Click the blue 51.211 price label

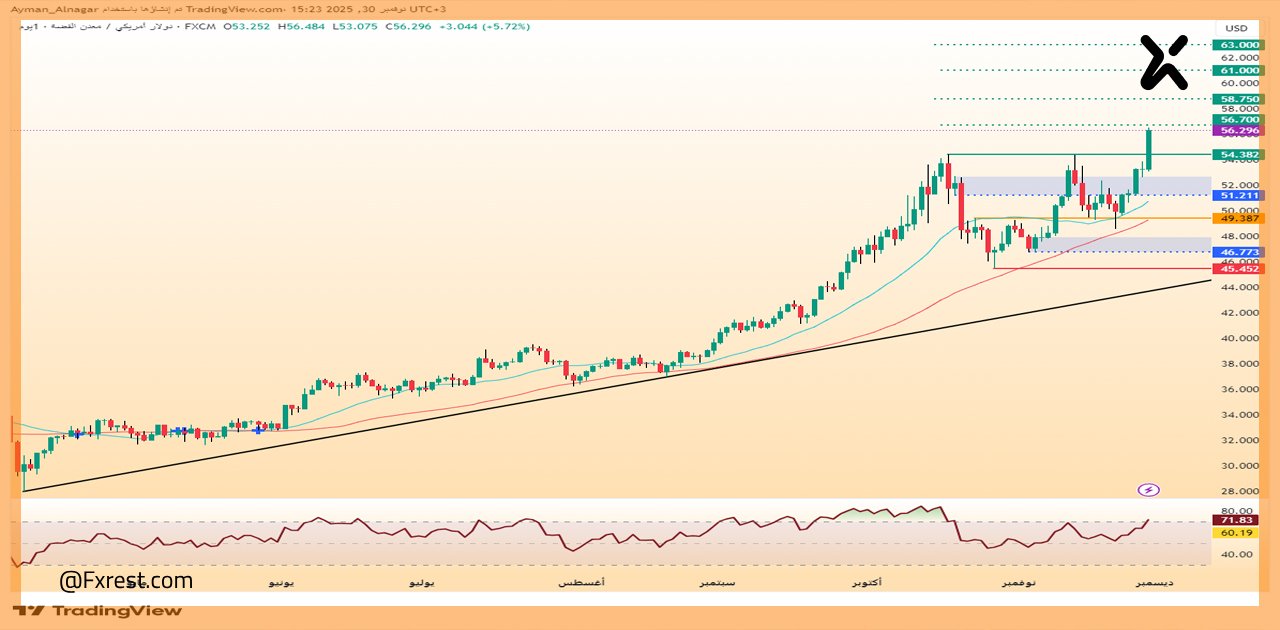point(1240,195)
